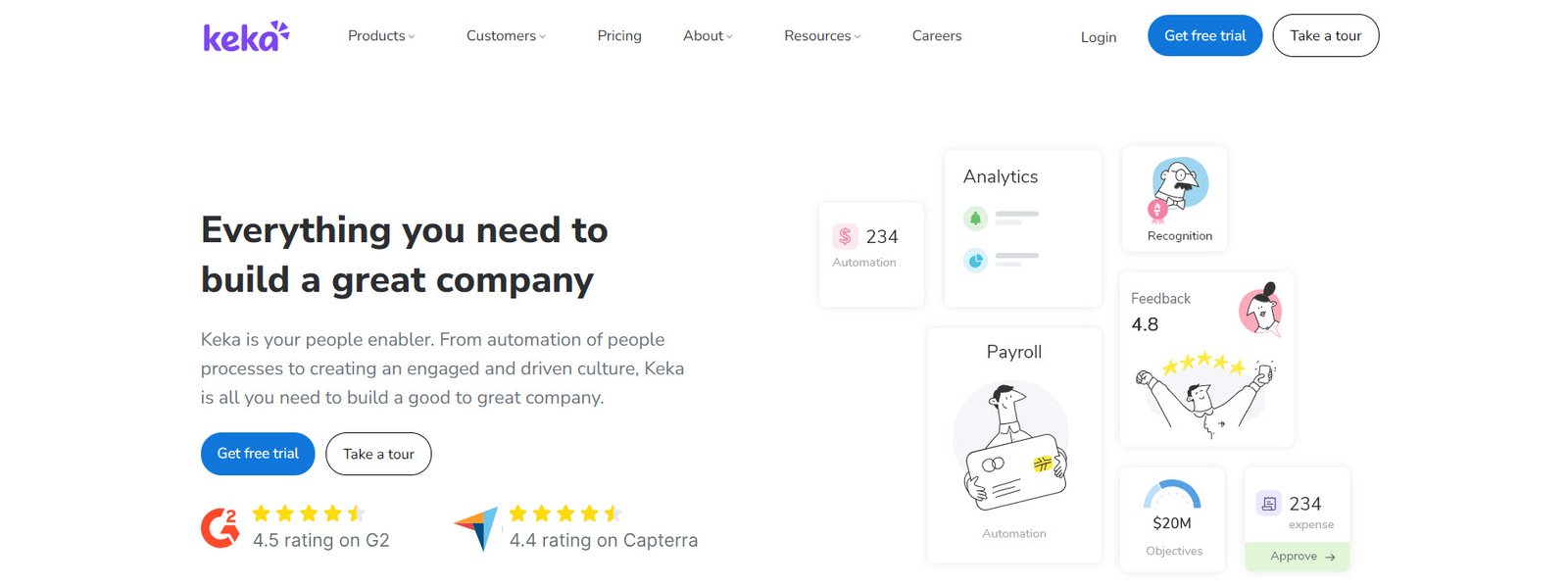Click the Keka logo
The width and height of the screenshot is (1568, 587).
[x=246, y=36]
